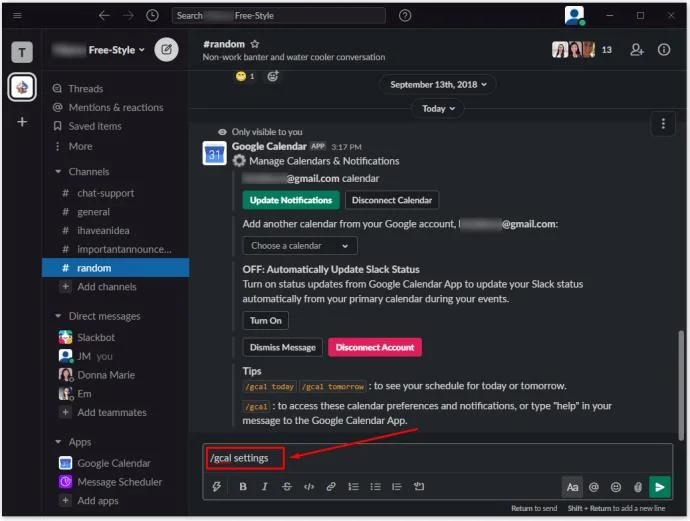
Task: Go back using the left arrow
Action: 104,16
